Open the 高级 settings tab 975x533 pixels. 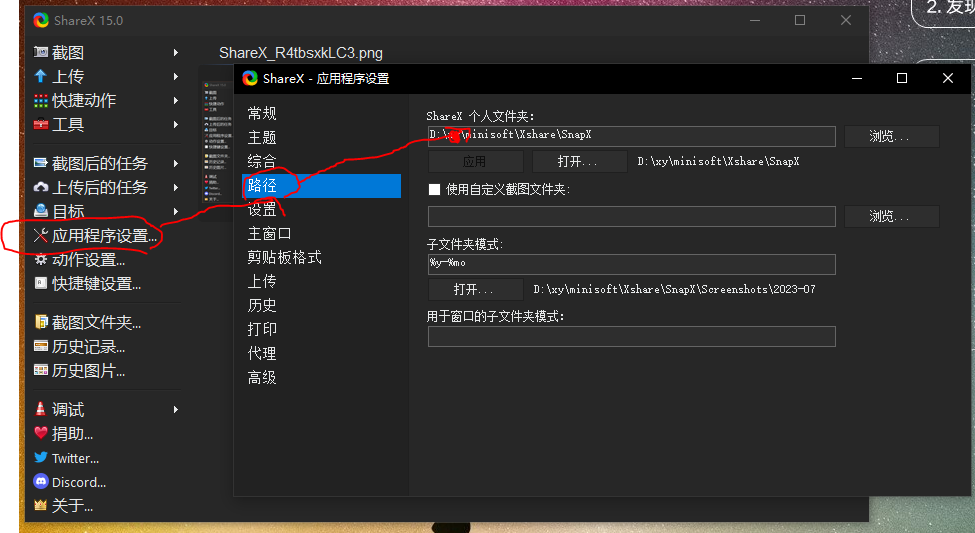coord(321,377)
